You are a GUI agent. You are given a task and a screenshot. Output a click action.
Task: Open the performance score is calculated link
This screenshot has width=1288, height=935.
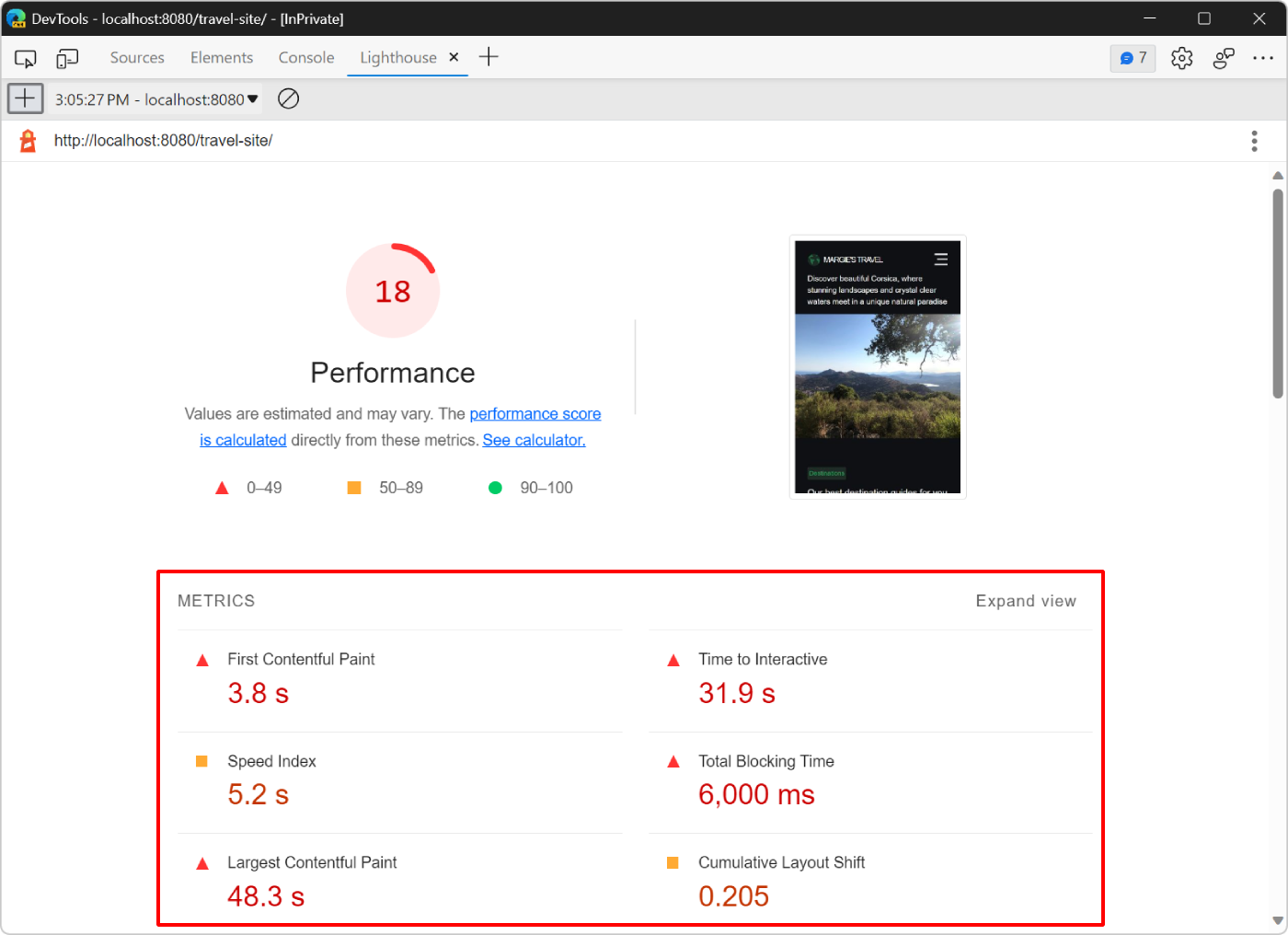535,413
